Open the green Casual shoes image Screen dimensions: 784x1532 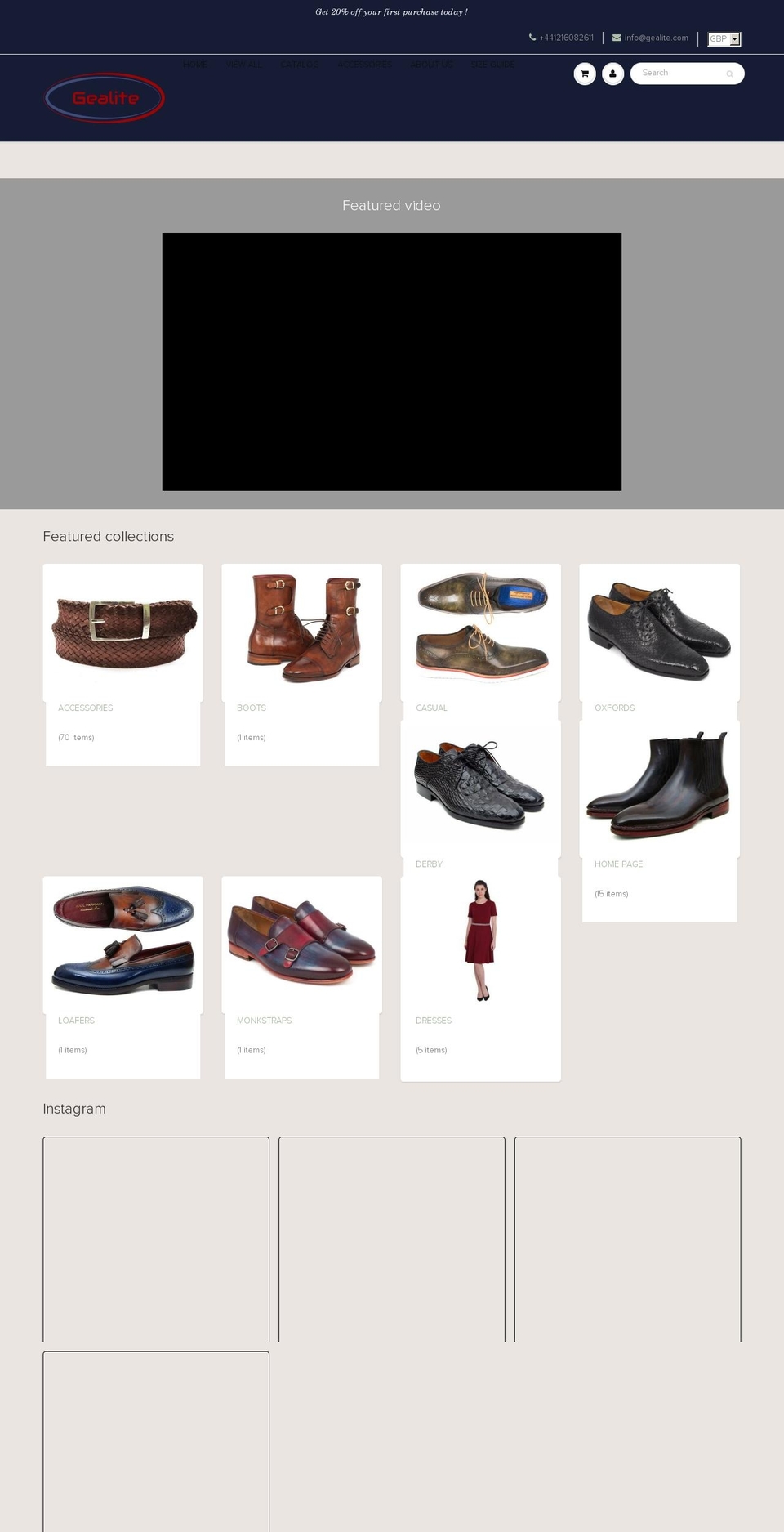click(481, 632)
